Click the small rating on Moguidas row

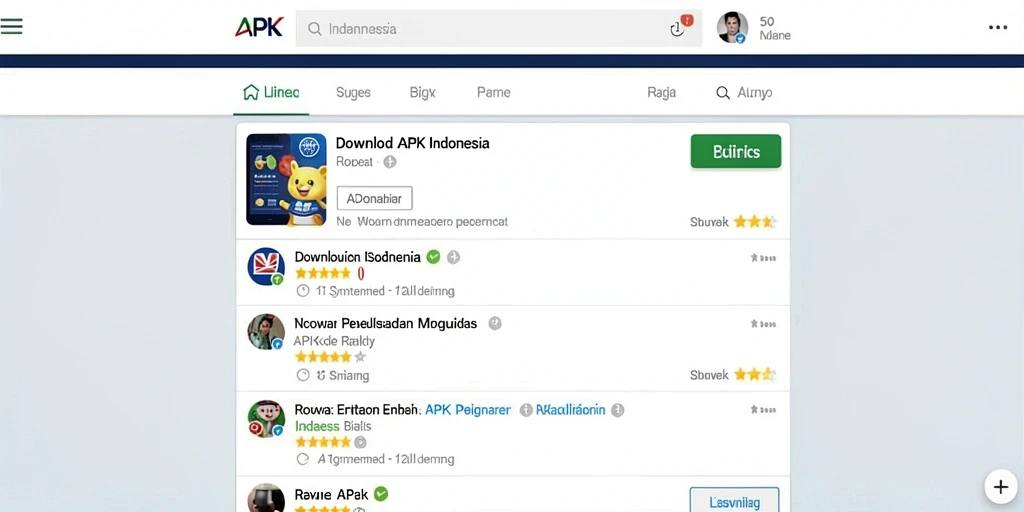[x=763, y=323]
